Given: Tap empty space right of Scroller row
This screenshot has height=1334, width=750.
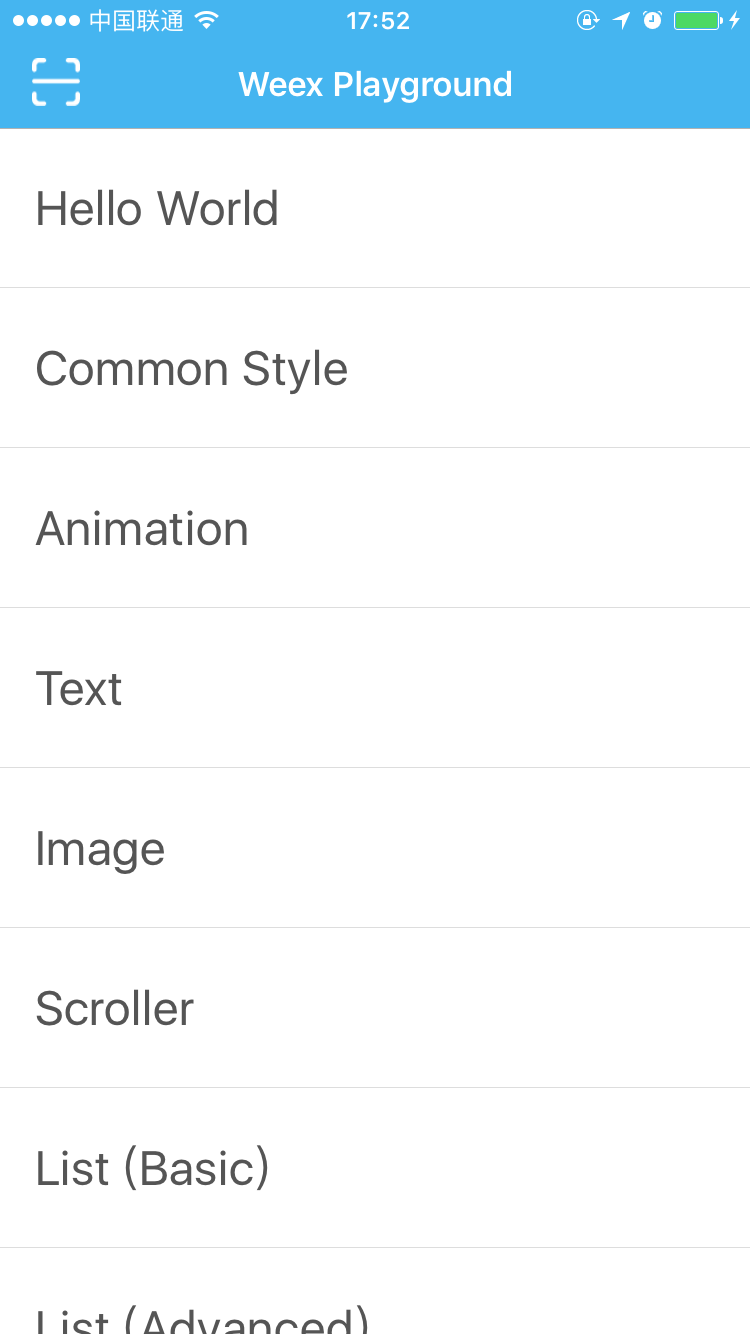Looking at the screenshot, I should click(x=470, y=1008).
